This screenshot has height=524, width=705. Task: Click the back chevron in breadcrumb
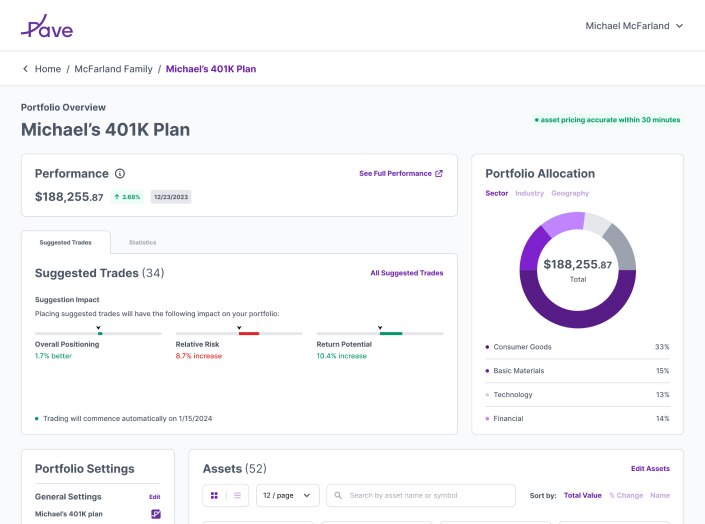pyautogui.click(x=25, y=69)
